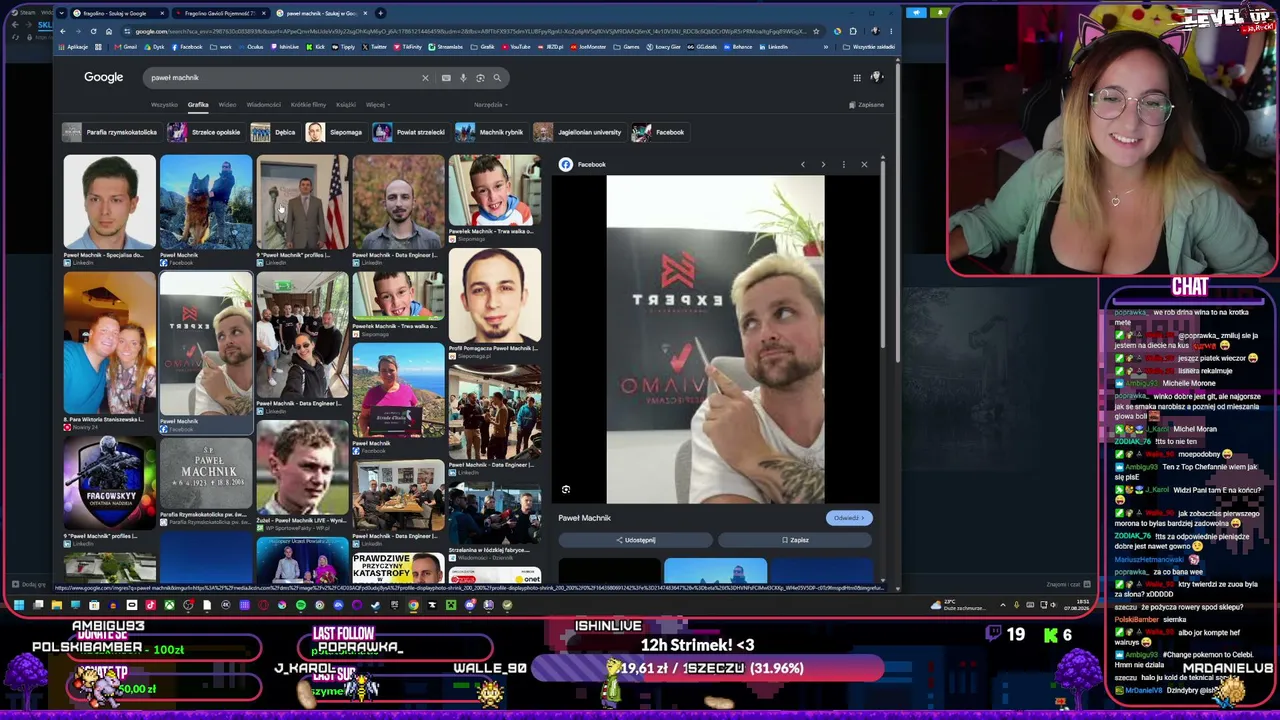Open the Fragowskyy logo thumbnail

coord(110,483)
